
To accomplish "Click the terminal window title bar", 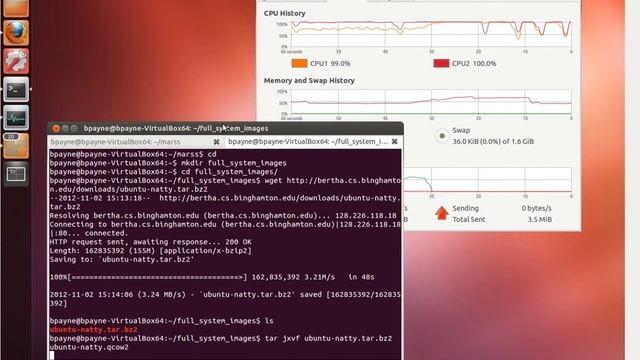I will [x=225, y=128].
